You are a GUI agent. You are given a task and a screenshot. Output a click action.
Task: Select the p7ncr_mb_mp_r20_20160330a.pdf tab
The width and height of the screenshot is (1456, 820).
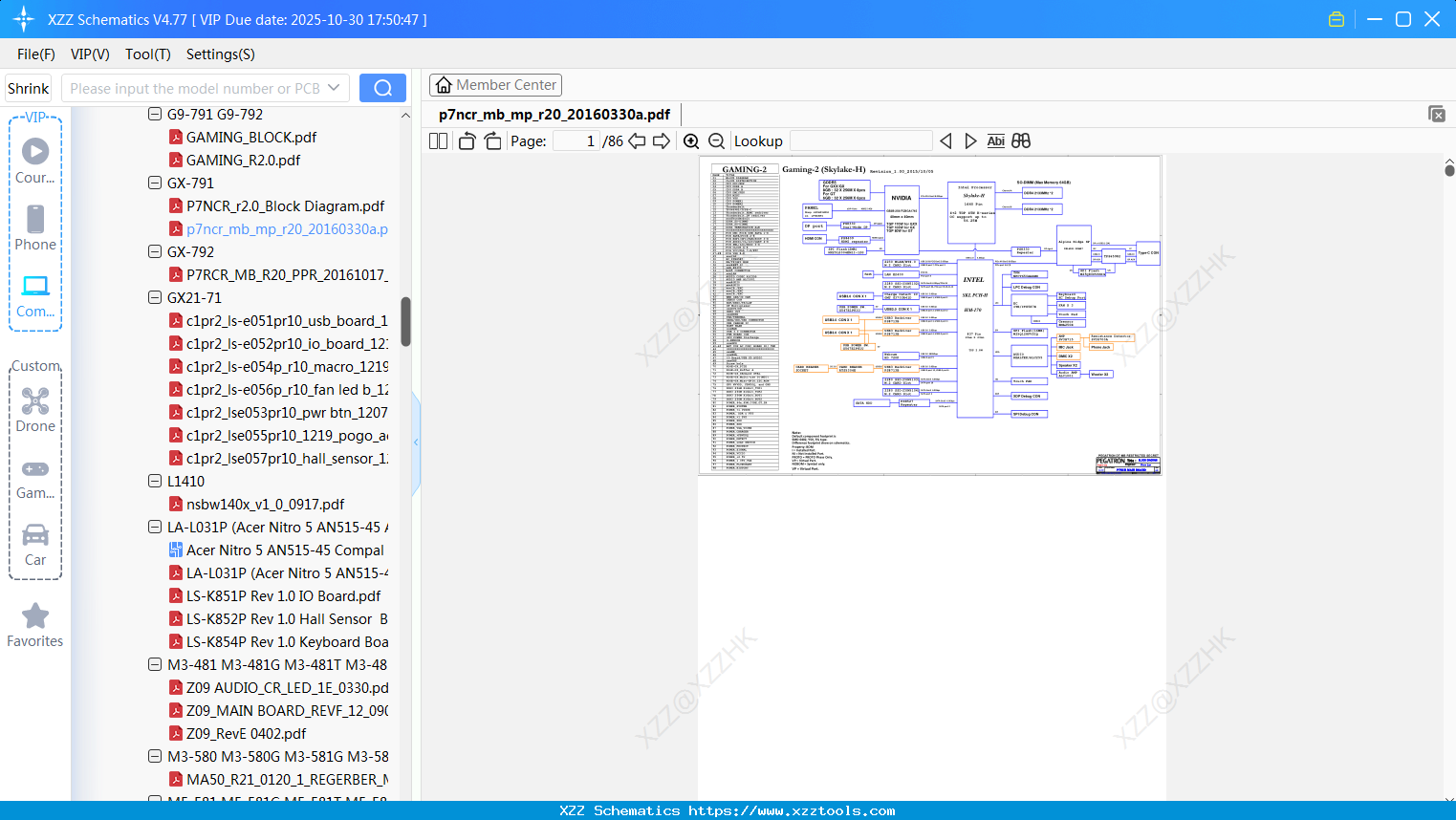[x=554, y=115]
